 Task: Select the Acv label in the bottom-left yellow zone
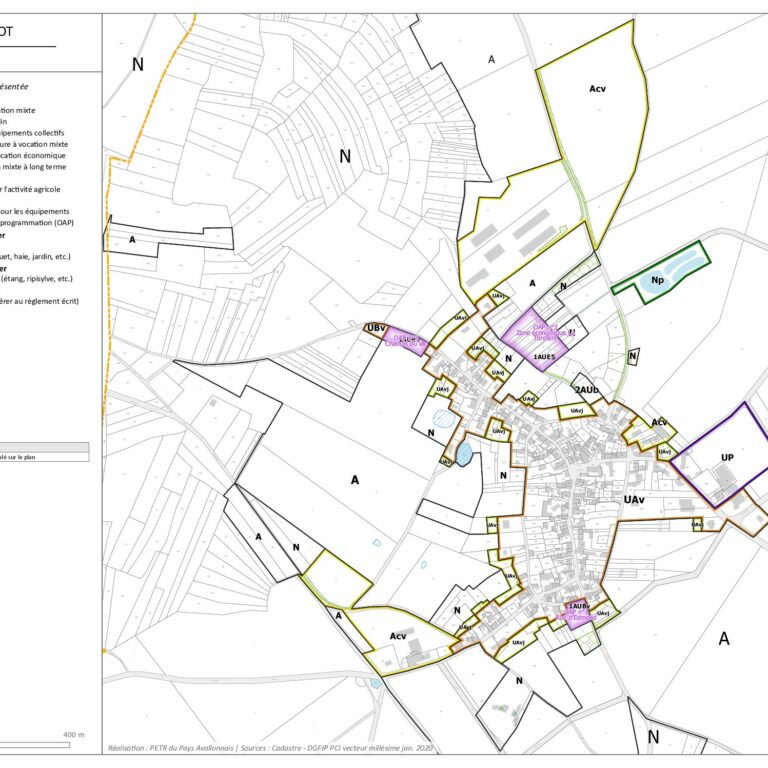pyautogui.click(x=398, y=636)
